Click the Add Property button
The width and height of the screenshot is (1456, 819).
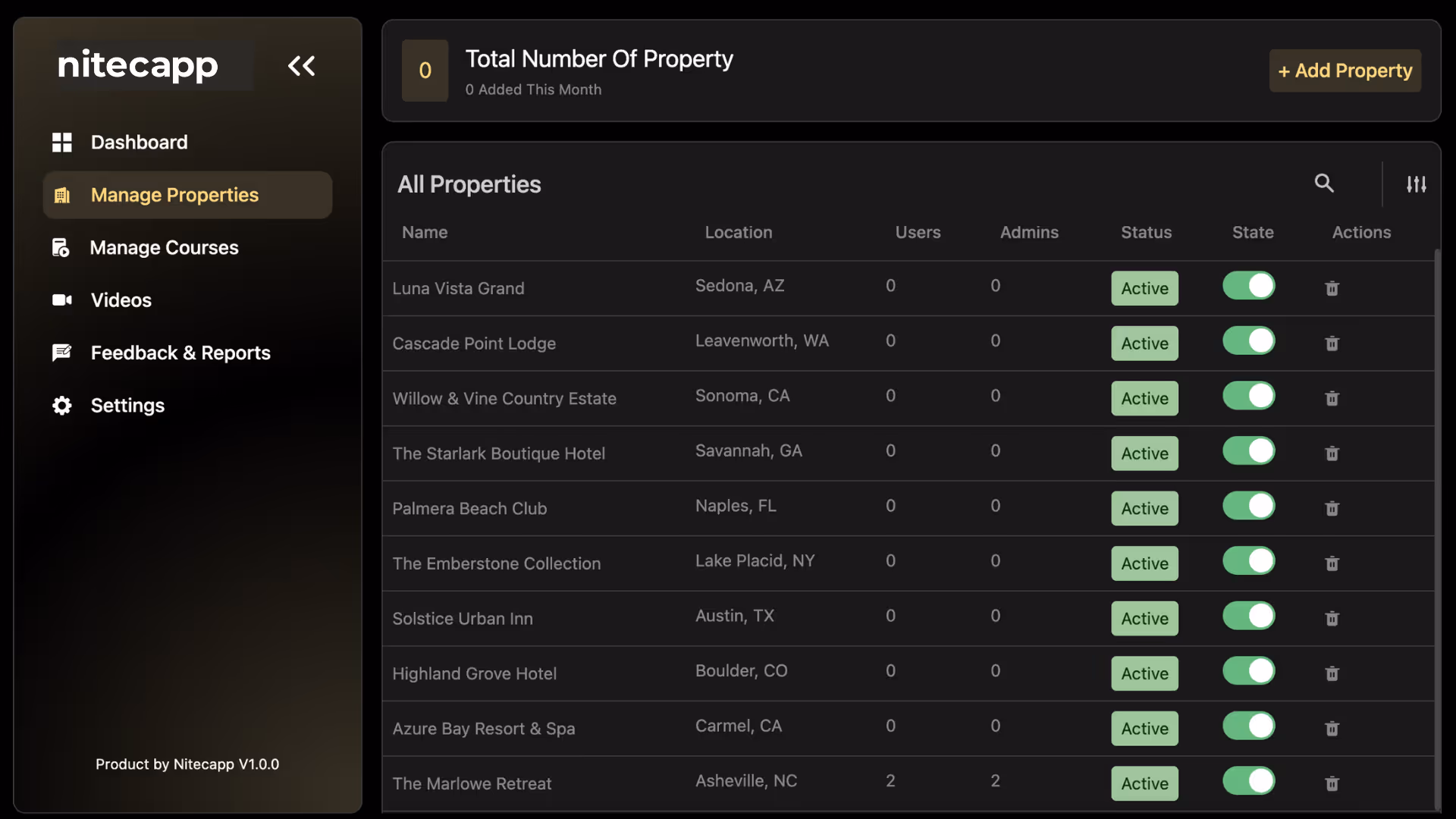pos(1345,71)
